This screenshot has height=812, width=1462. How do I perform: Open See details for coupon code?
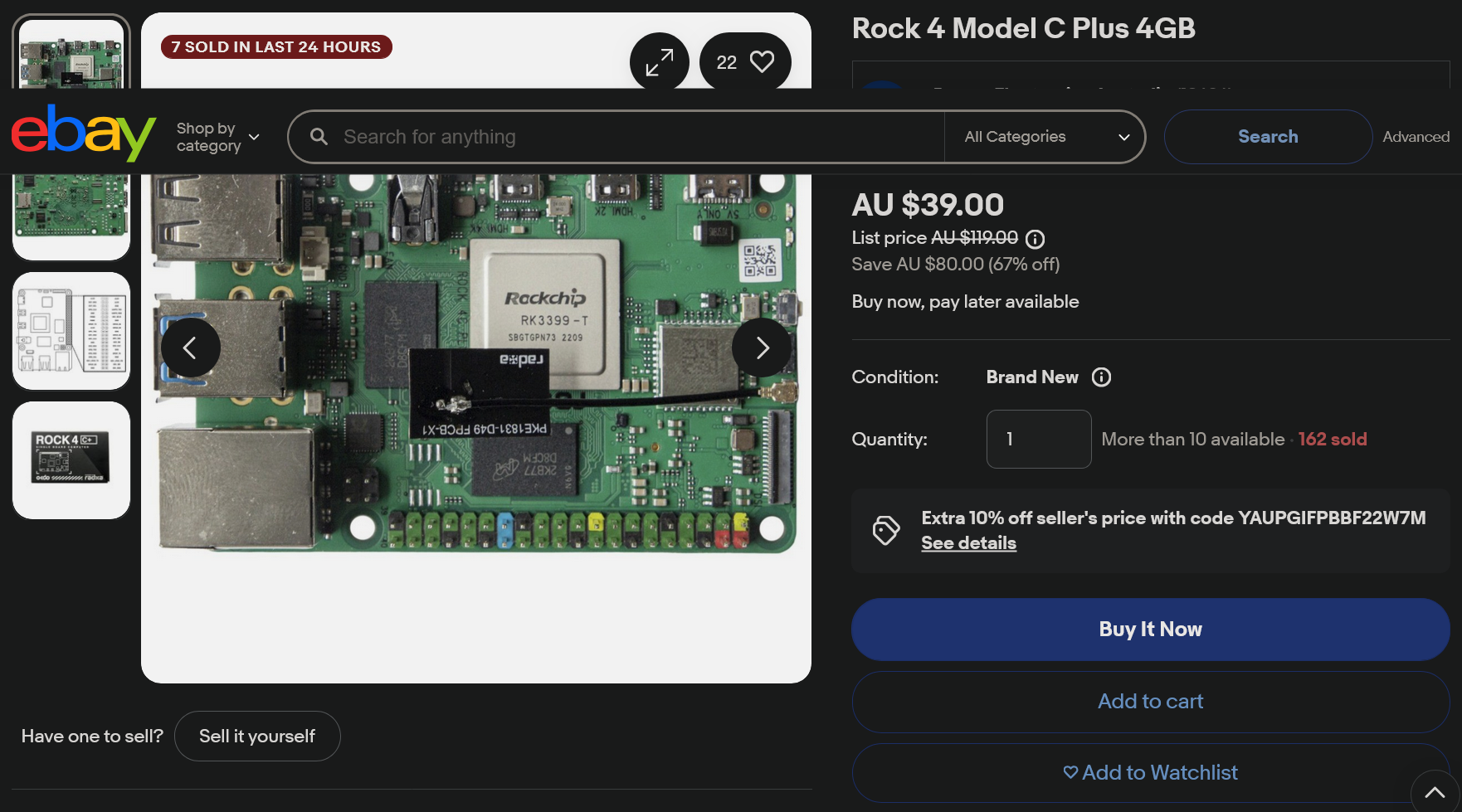pos(968,543)
